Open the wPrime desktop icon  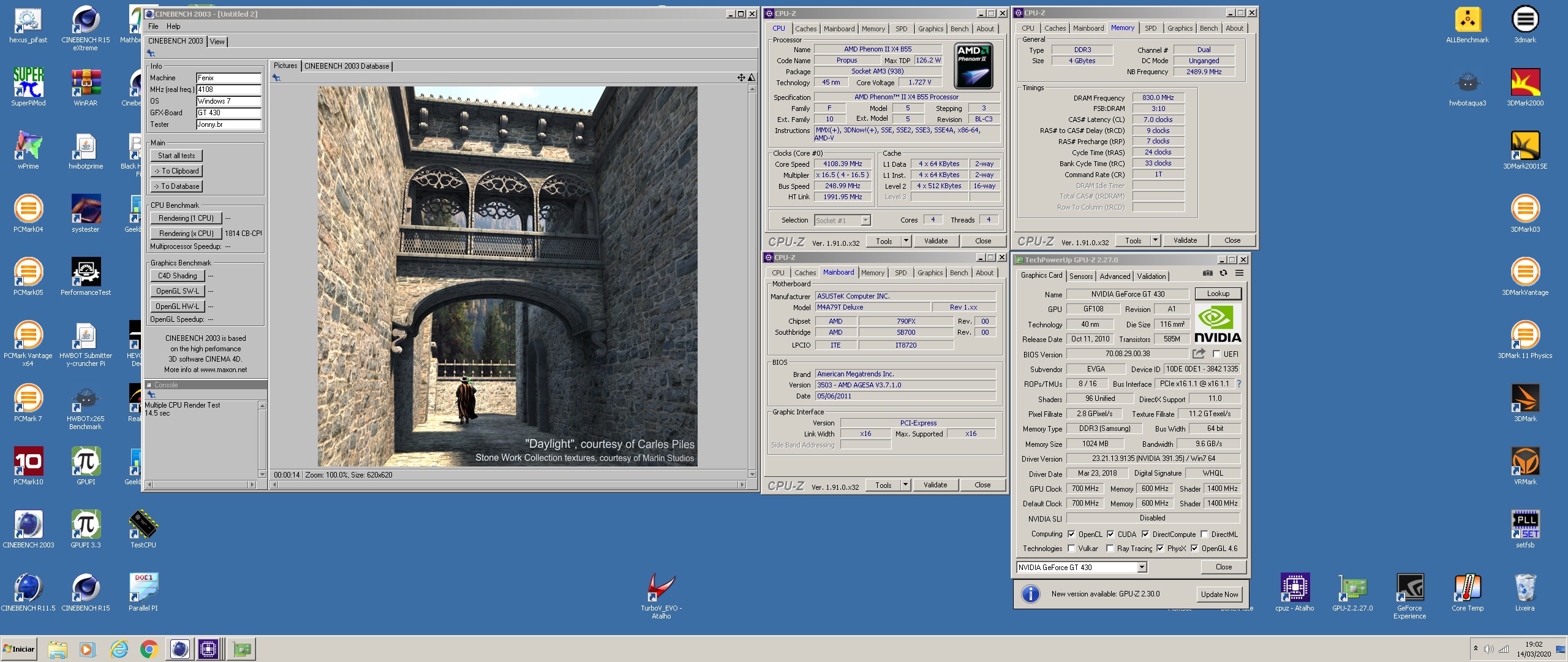tap(28, 150)
